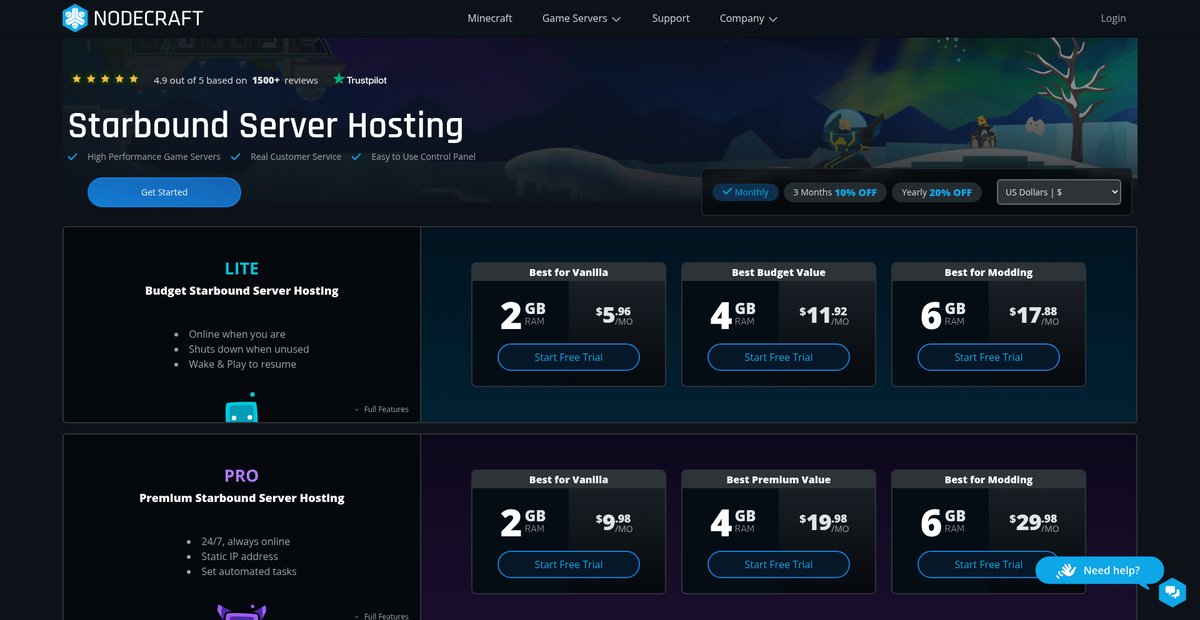Image resolution: width=1200 pixels, height=620 pixels.
Task: Click the PRO plan title
Action: [241, 475]
